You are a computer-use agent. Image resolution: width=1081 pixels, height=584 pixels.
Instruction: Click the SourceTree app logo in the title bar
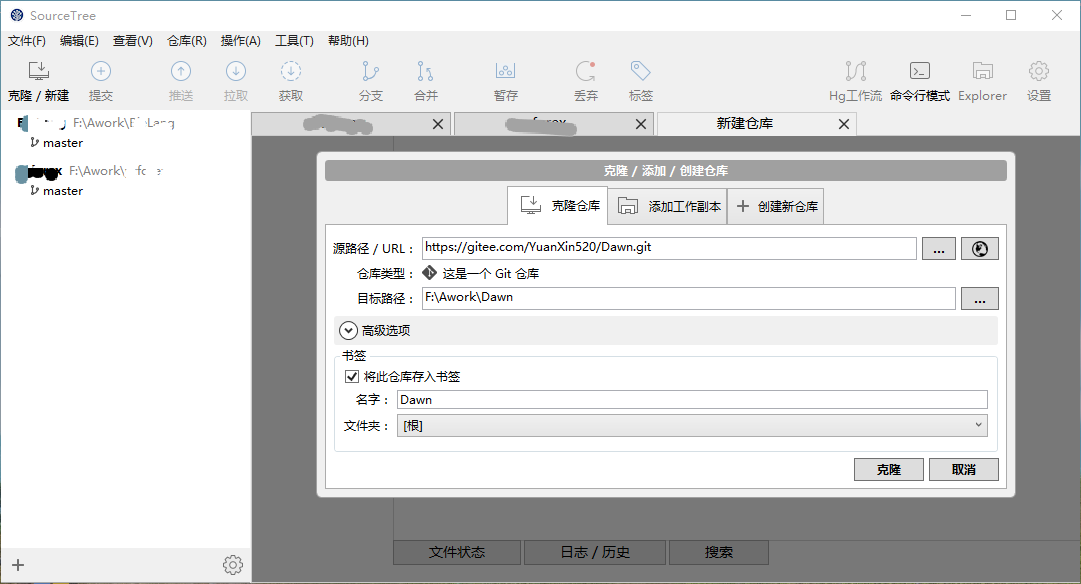(17, 15)
